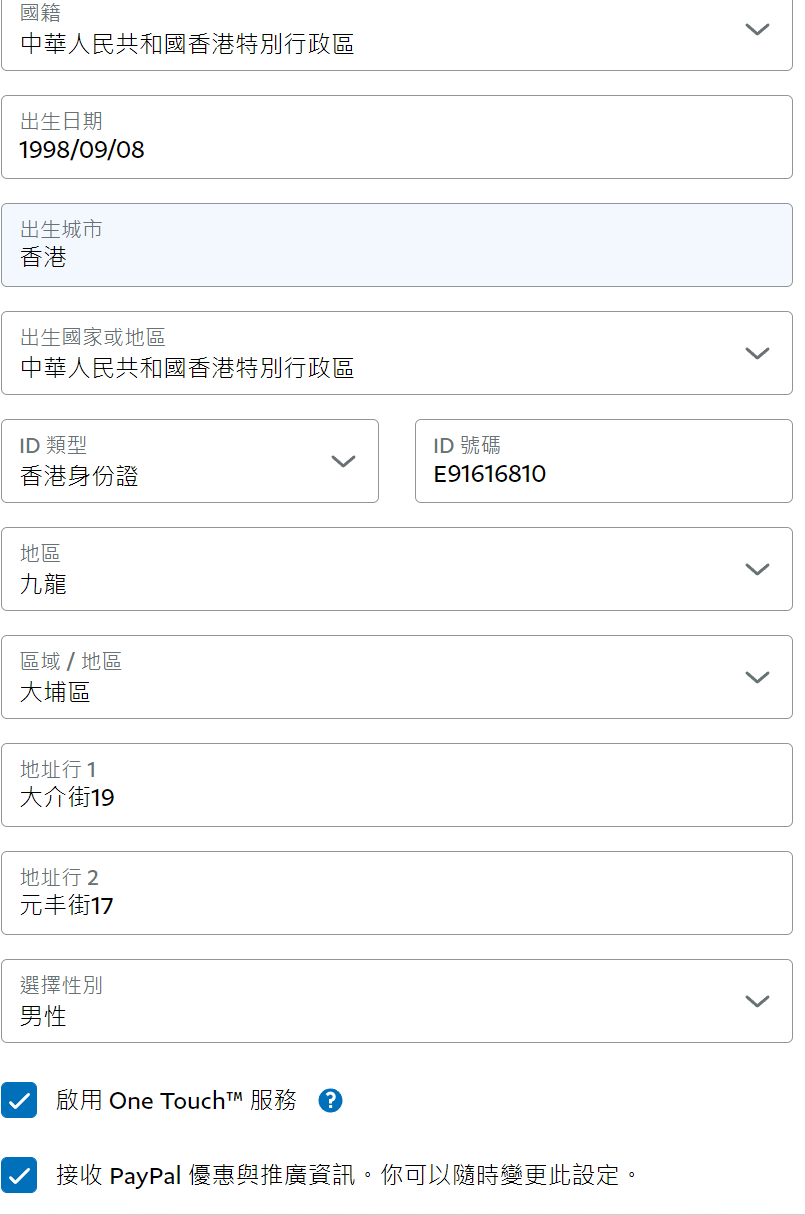Viewport: 805px width, 1215px height.
Task: Click the chevron arrow in ID 類型 field
Action: coord(343,461)
